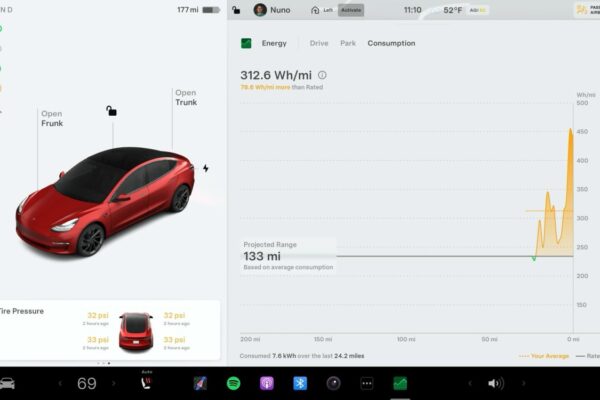Show info for 312.6 Wh/mi
The width and height of the screenshot is (600, 400).
tap(322, 75)
